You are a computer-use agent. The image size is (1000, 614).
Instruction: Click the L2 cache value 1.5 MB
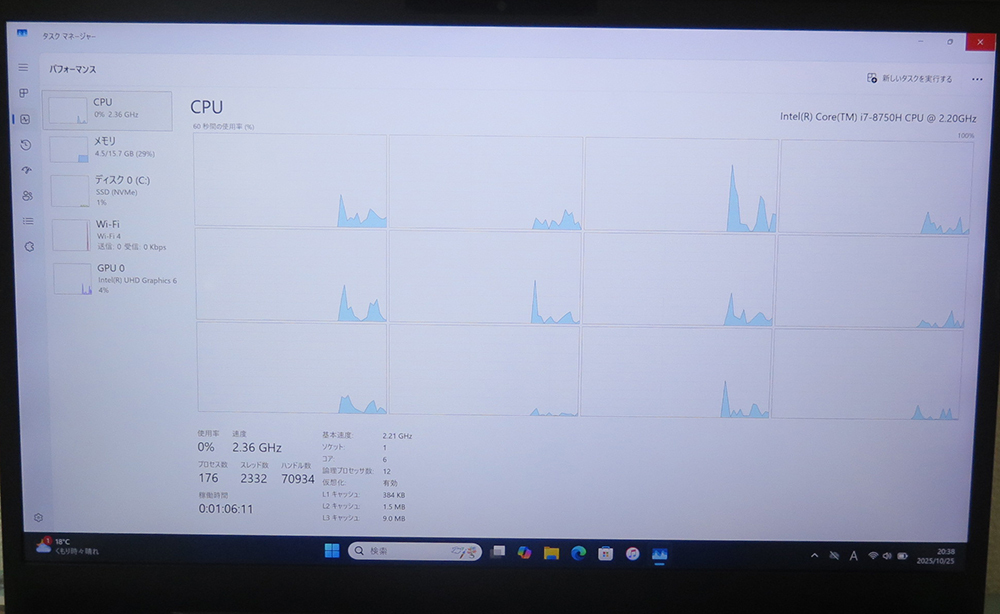coord(394,507)
